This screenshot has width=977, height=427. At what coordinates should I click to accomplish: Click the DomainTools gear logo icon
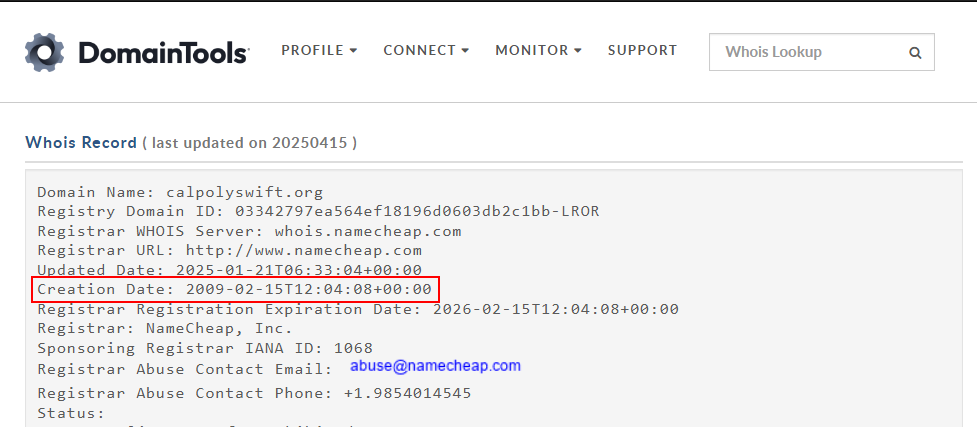[44, 52]
